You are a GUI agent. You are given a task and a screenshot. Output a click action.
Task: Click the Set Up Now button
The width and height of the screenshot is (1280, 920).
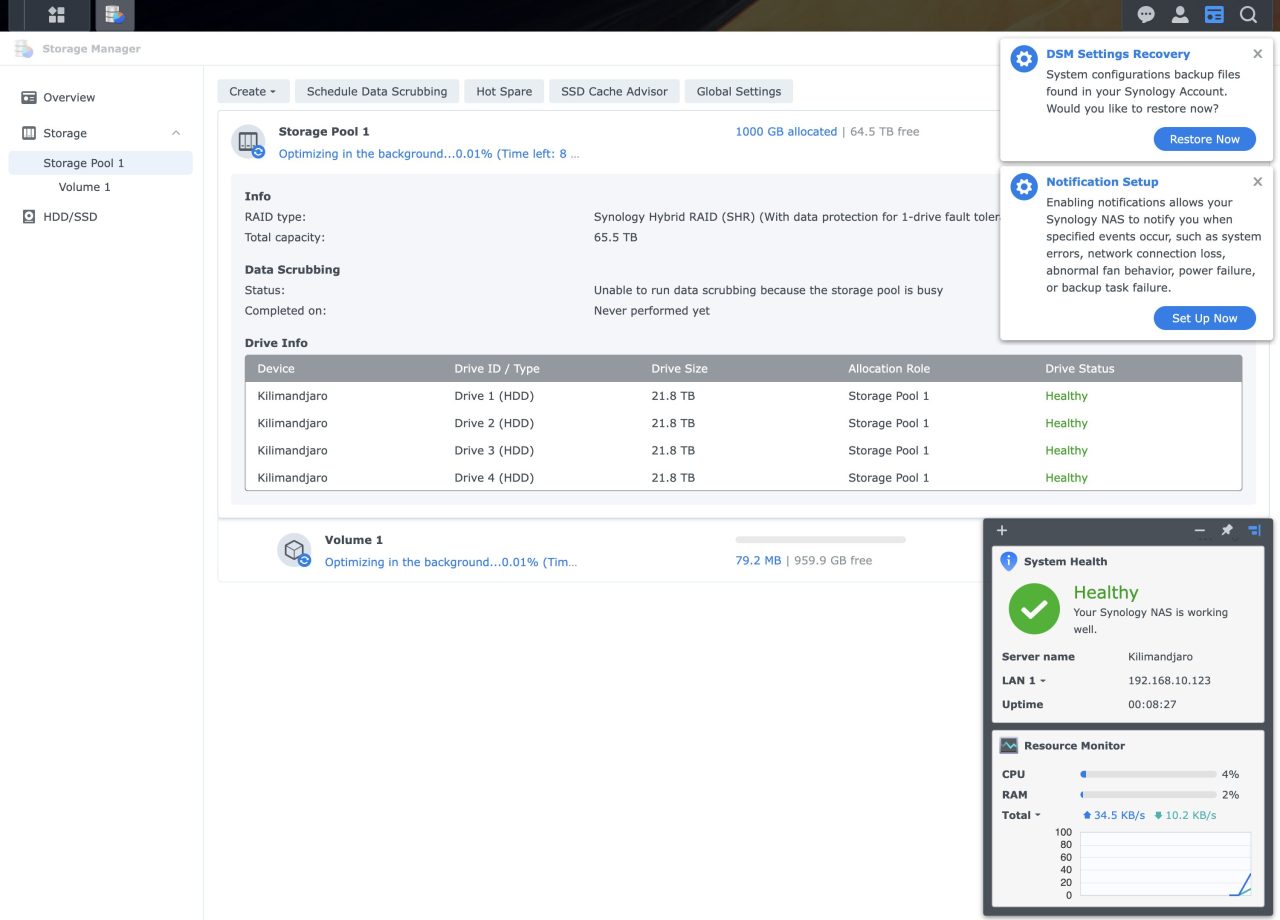[1204, 318]
